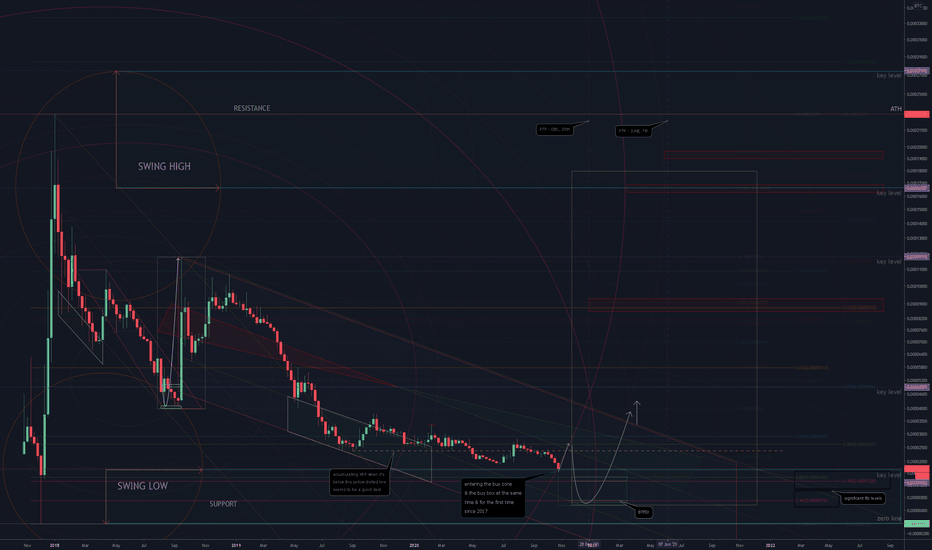Click the 0.00021500 price axis value

coord(917,131)
